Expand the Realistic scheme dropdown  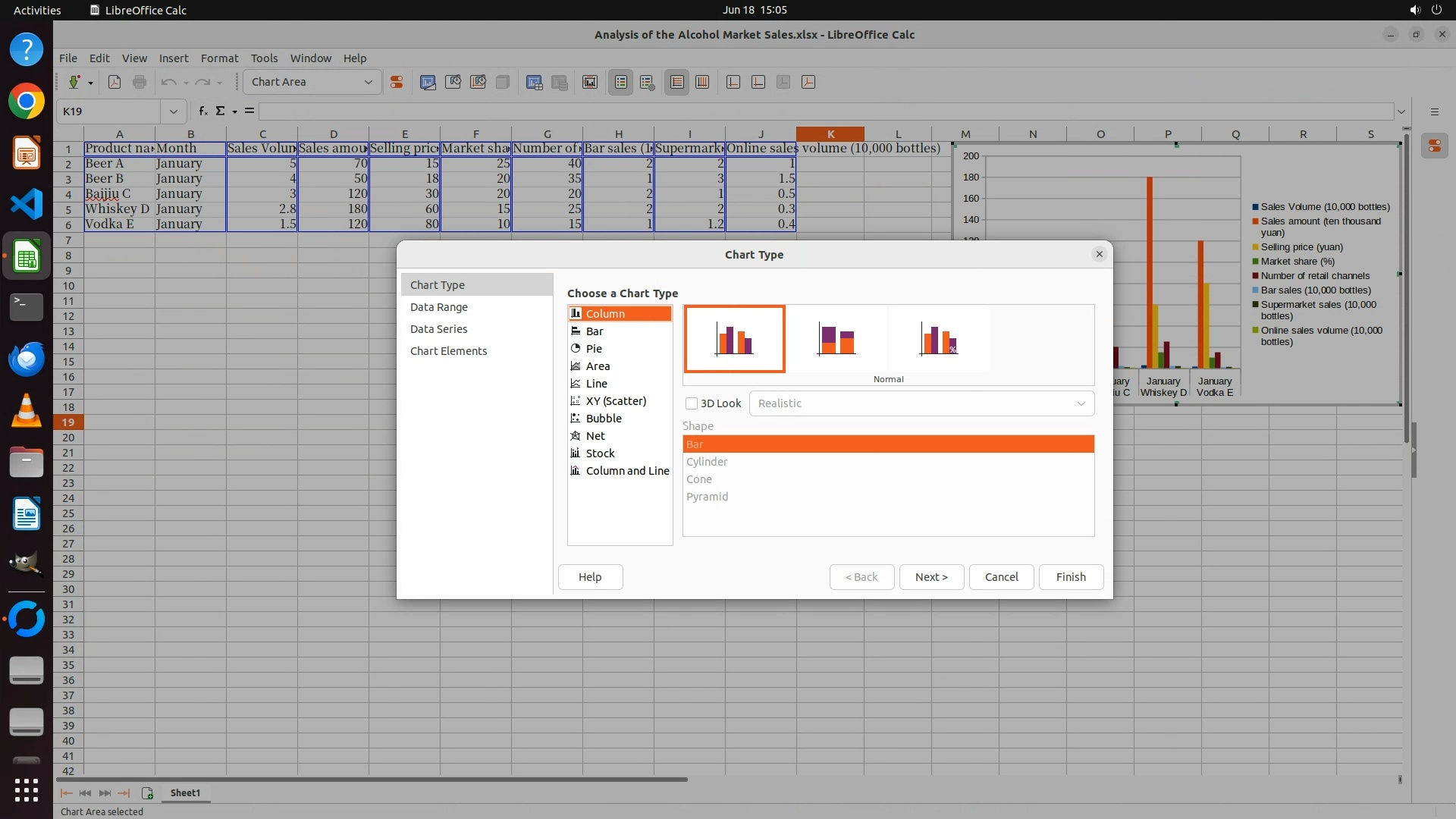(1081, 403)
